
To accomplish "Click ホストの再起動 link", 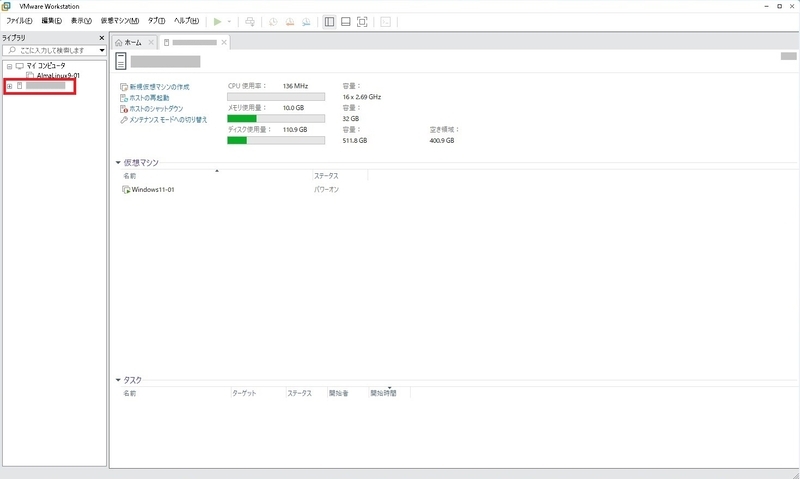I will pyautogui.click(x=149, y=97).
